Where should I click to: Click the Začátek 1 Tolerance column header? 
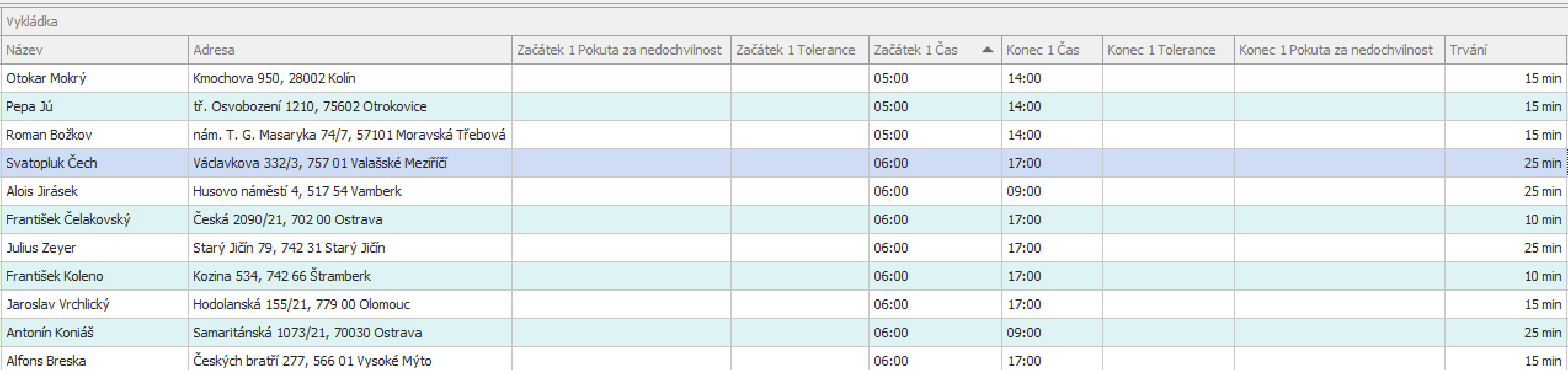[800, 50]
